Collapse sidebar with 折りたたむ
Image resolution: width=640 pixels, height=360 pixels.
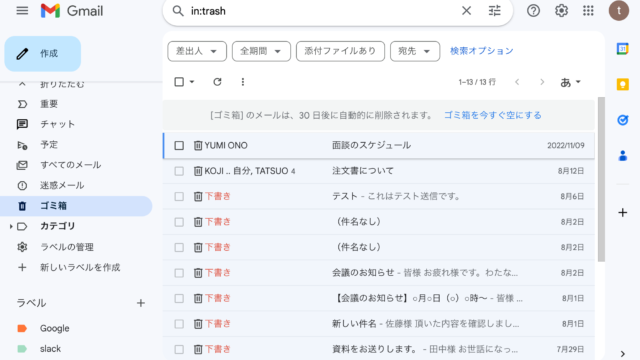coord(62,84)
